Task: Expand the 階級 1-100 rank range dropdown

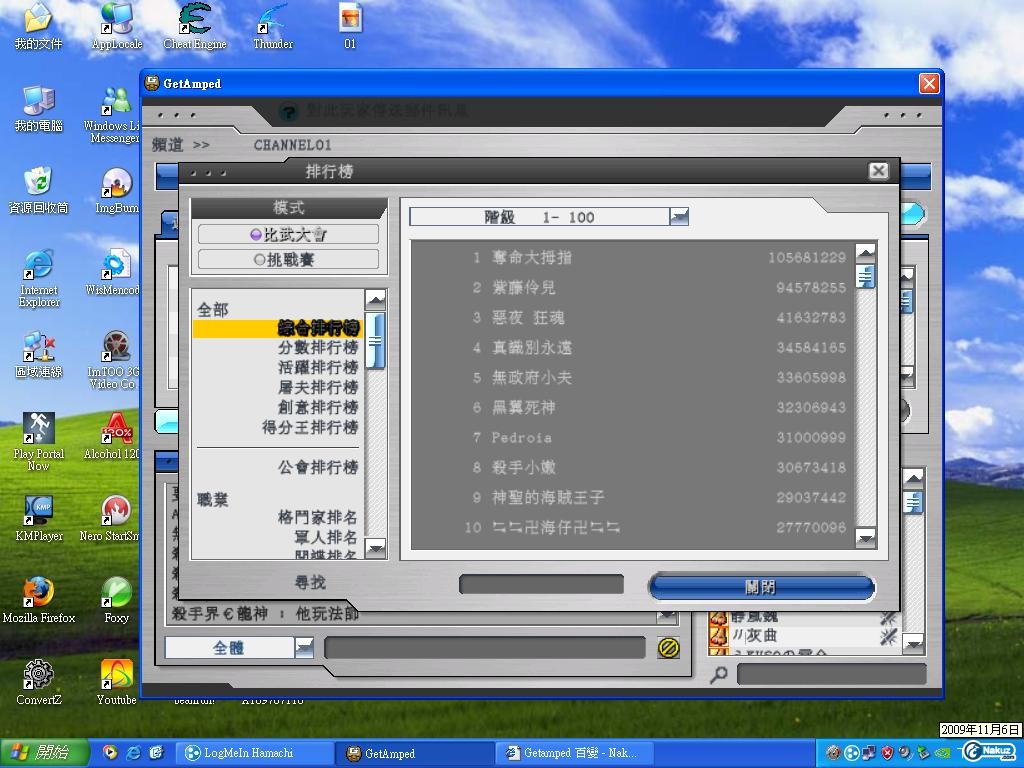Action: pyautogui.click(x=679, y=217)
